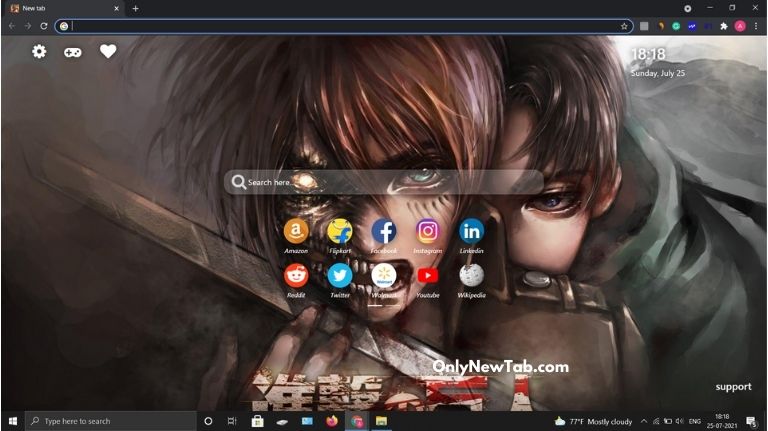The height and width of the screenshot is (431, 768).
Task: Open the new tab settings gear
Action: click(x=39, y=51)
